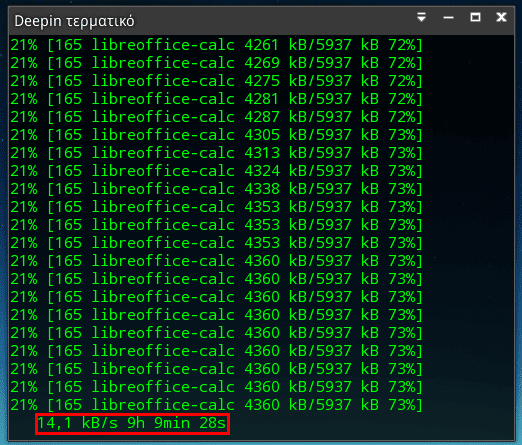Click the line showing 4275 kB/5937 kB
The width and height of the screenshot is (522, 445).
216,81
